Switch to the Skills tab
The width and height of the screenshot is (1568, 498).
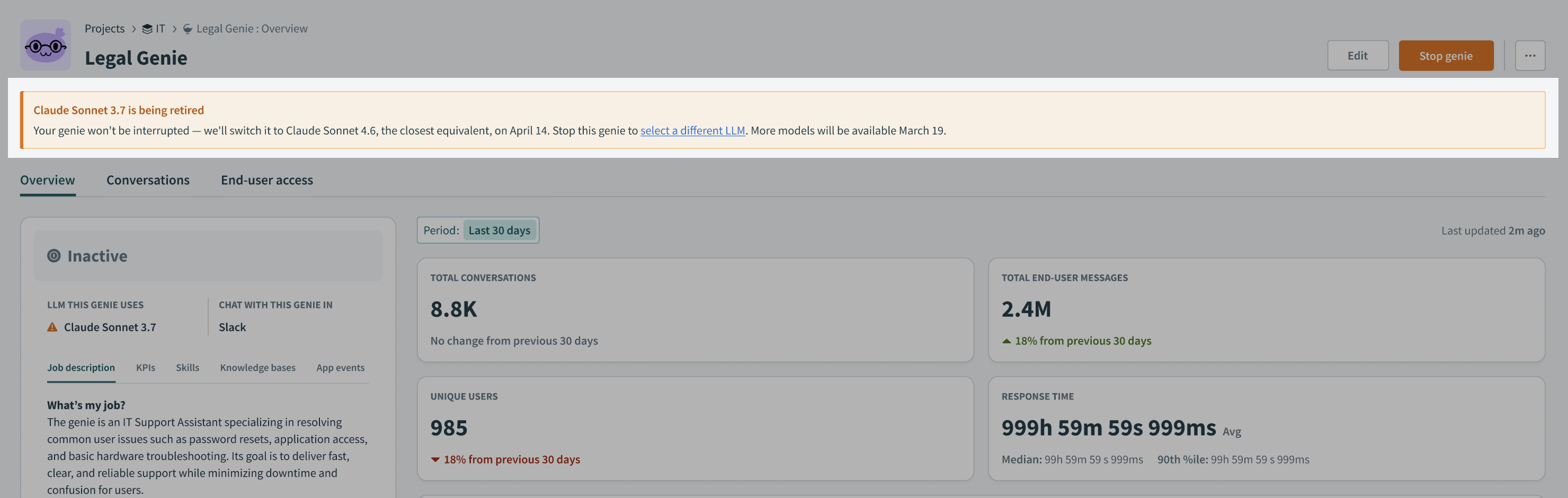tap(188, 368)
